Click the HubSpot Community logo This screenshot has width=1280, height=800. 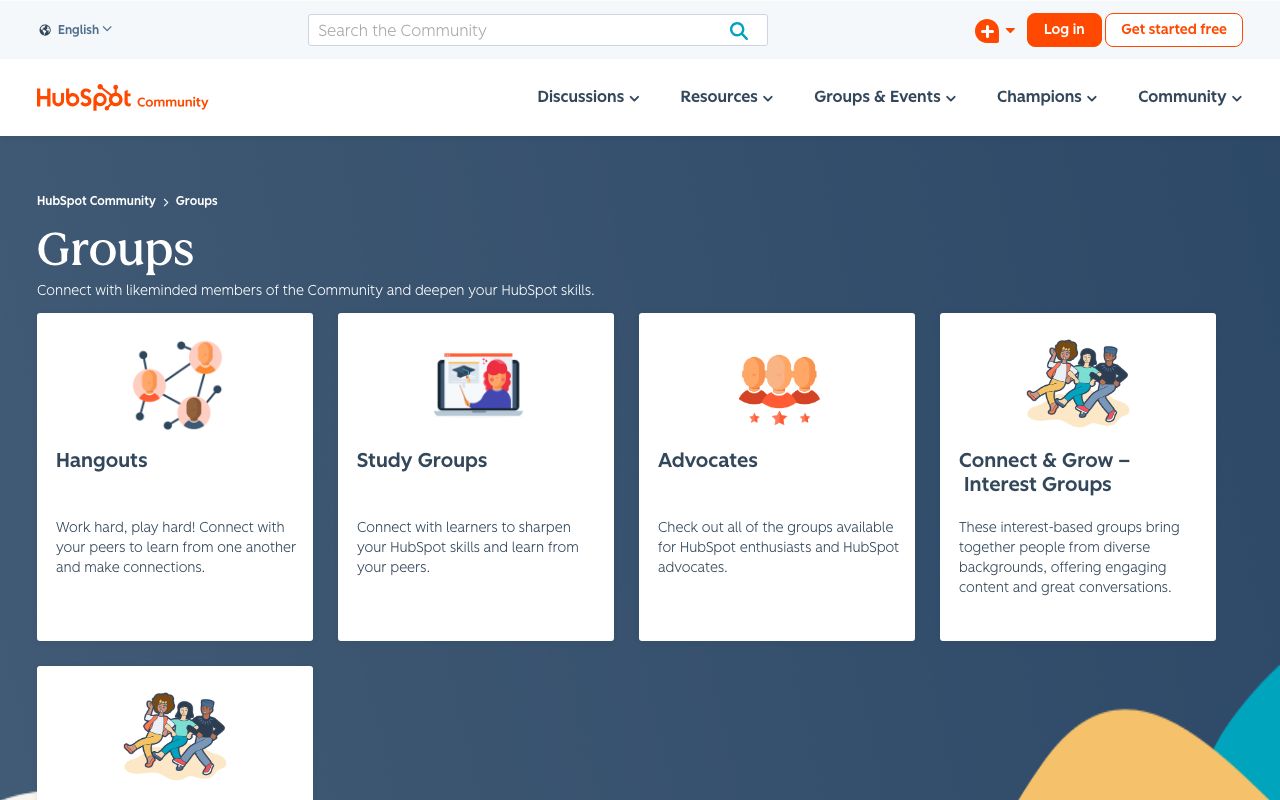point(123,98)
